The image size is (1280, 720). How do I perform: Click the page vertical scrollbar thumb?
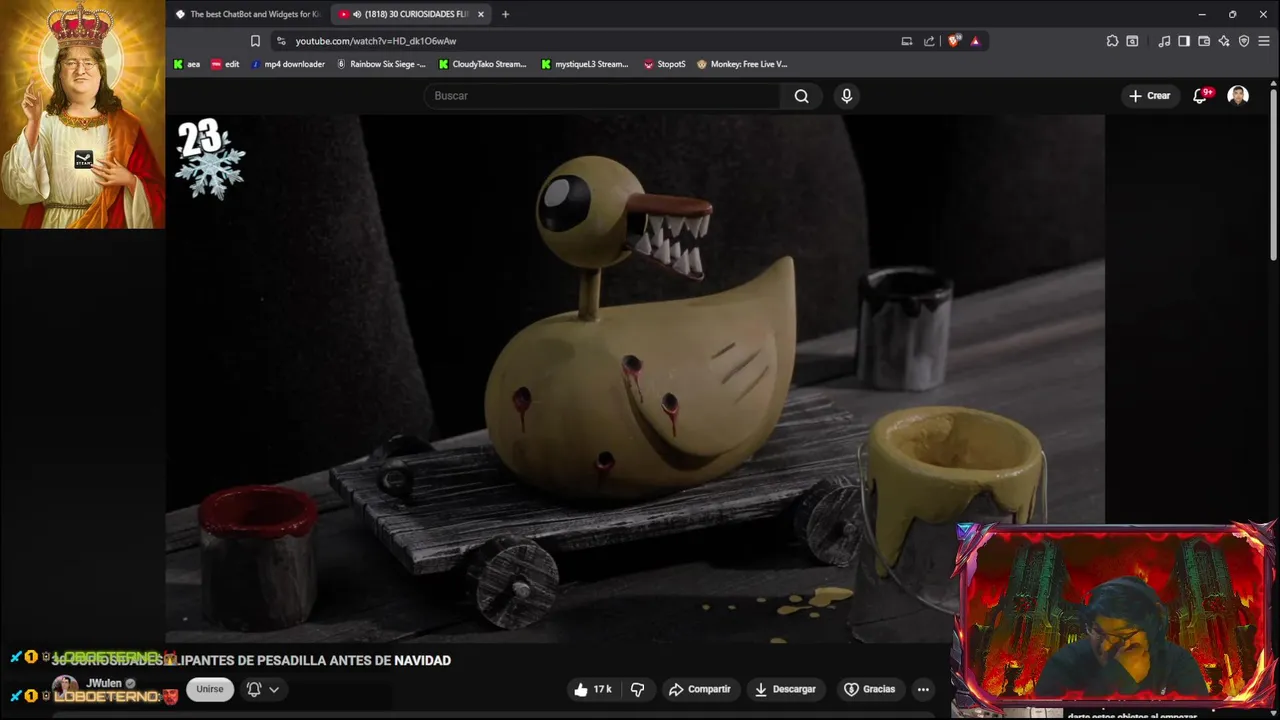tap(1273, 175)
